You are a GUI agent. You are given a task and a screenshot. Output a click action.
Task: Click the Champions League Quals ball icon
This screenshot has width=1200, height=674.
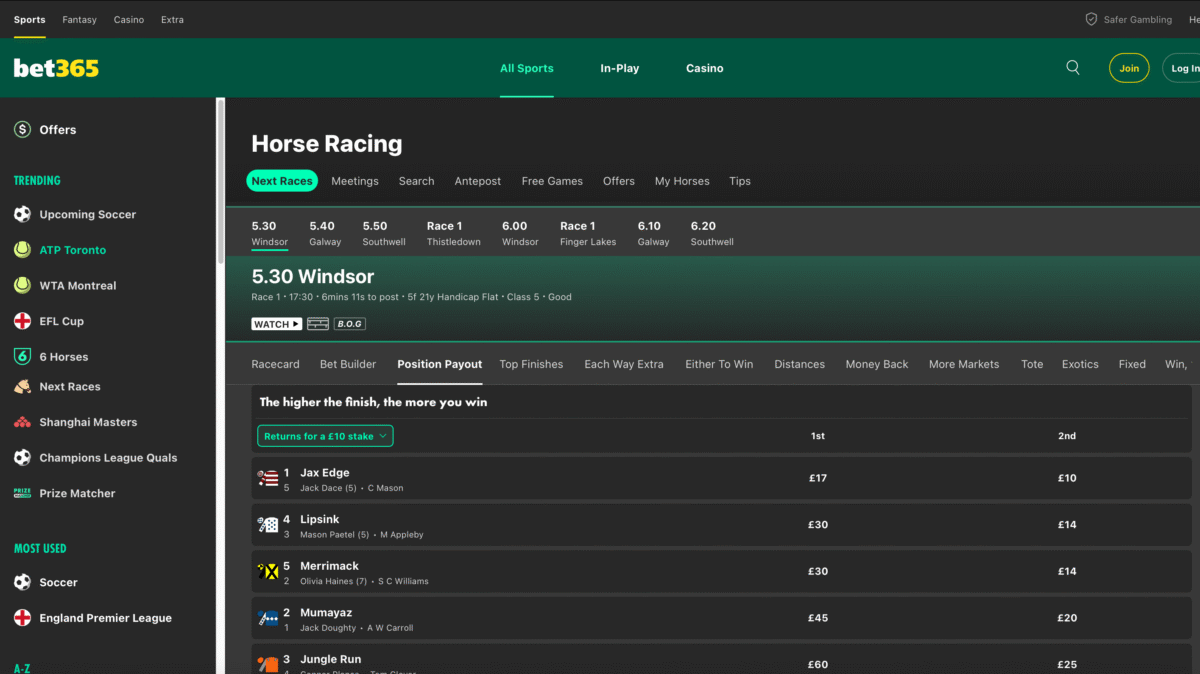[22, 457]
